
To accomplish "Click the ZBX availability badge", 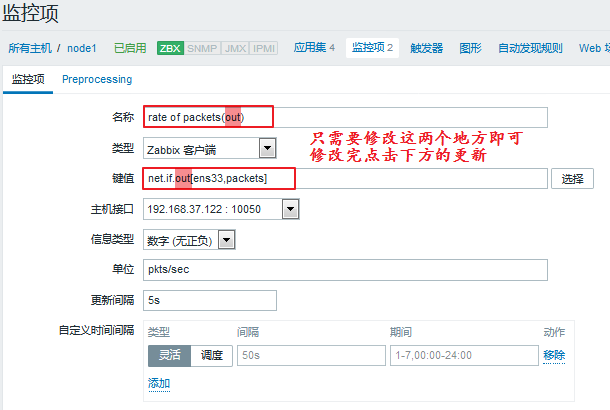I will point(170,48).
